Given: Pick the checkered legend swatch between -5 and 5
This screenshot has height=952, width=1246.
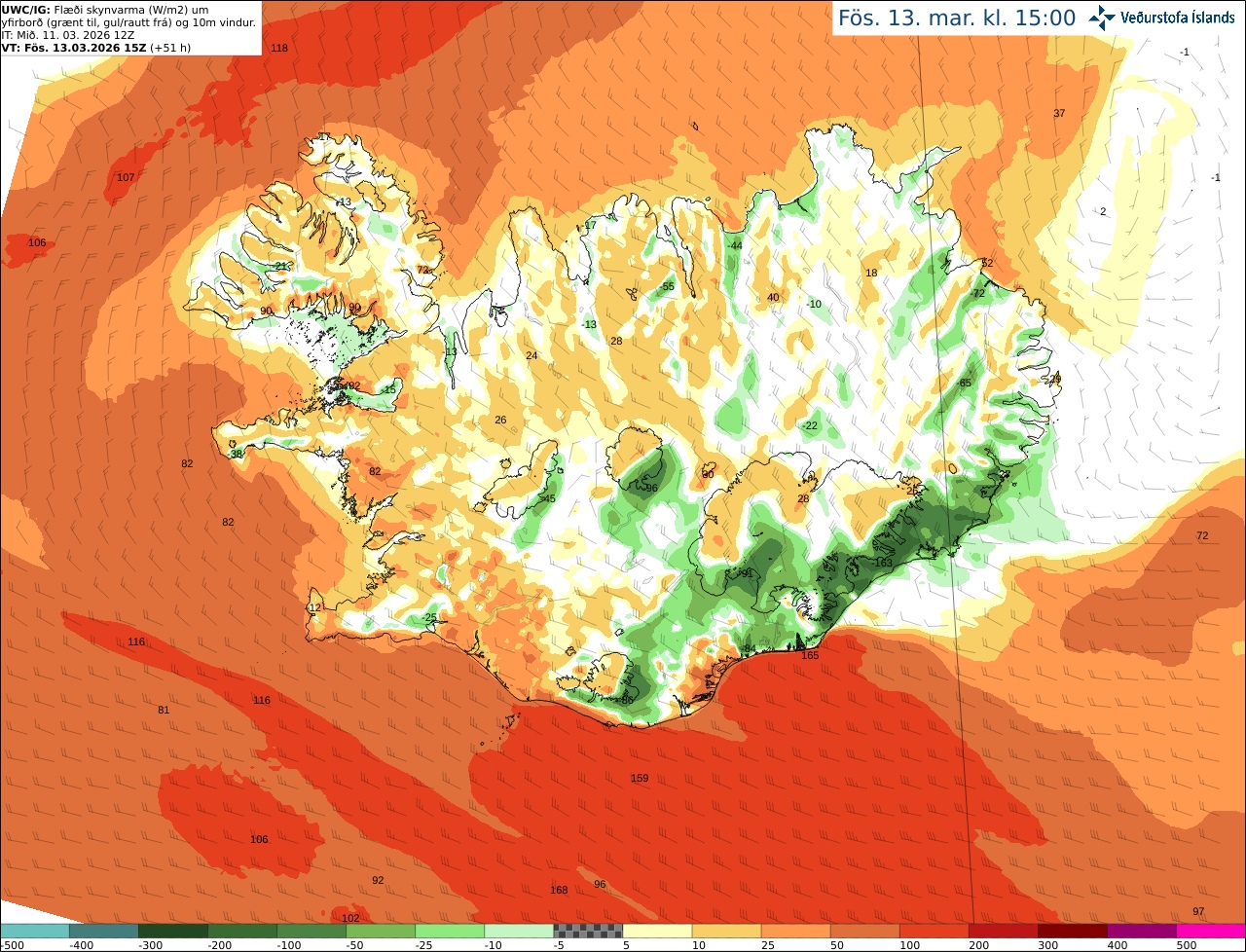Looking at the screenshot, I should (x=588, y=931).
